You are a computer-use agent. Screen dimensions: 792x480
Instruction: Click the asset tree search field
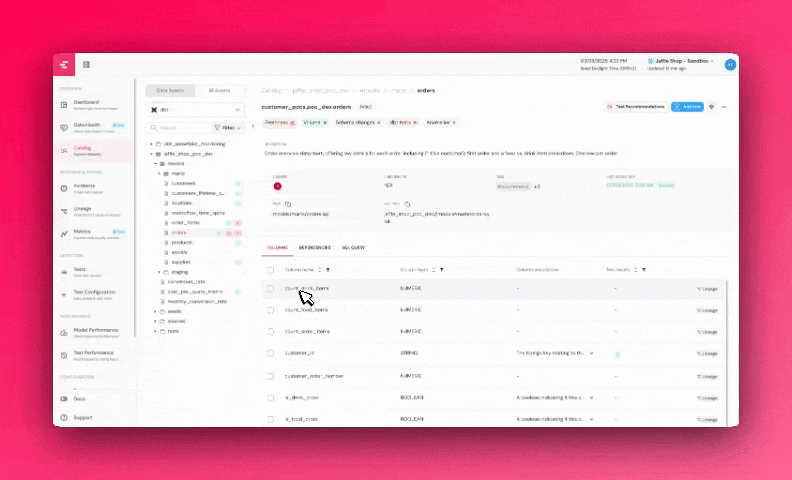[x=179, y=128]
